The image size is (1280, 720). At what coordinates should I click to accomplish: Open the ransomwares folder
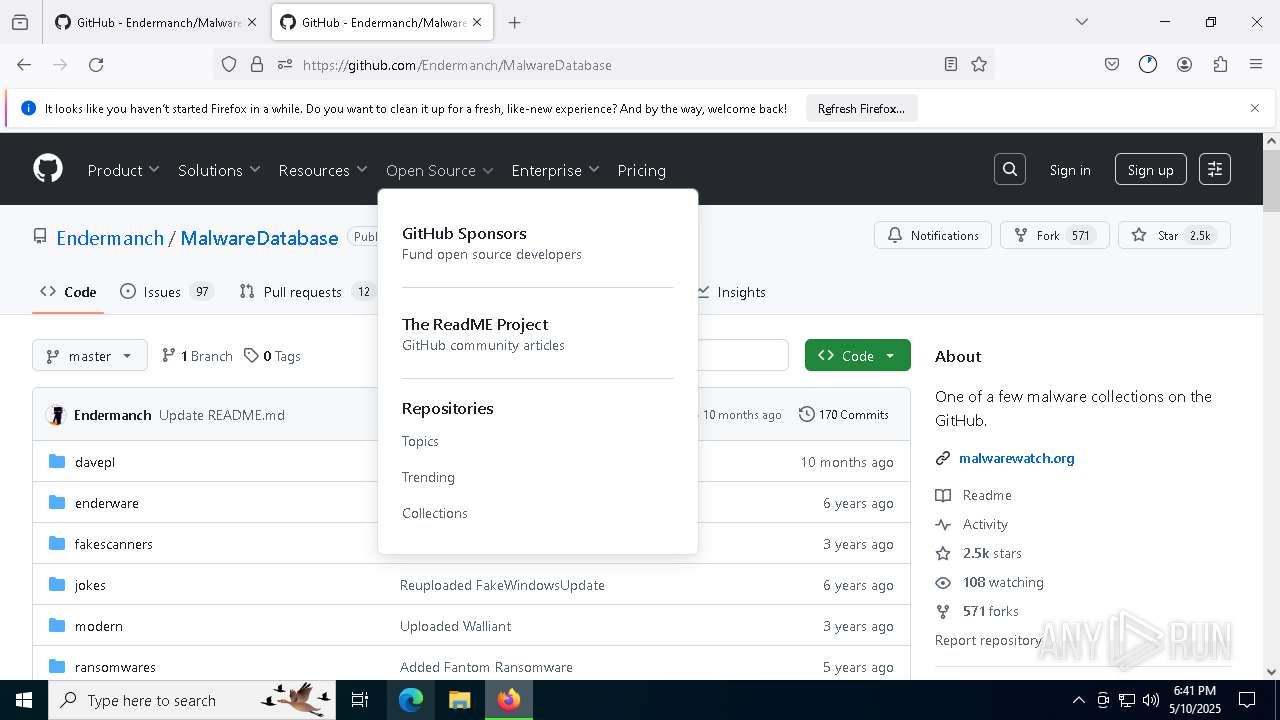click(115, 667)
